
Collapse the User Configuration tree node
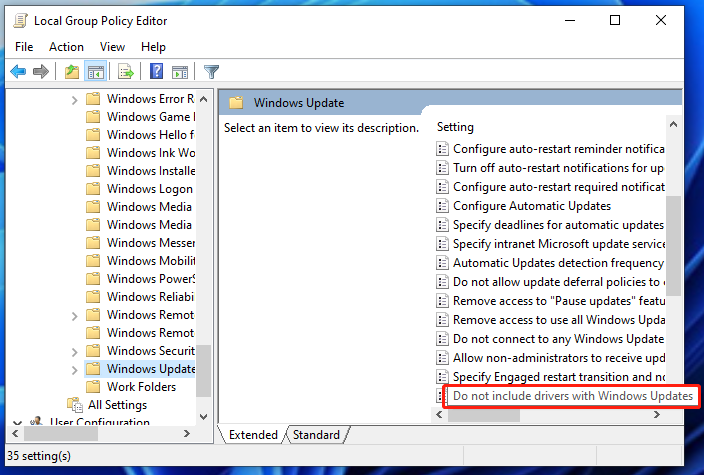coord(17,422)
